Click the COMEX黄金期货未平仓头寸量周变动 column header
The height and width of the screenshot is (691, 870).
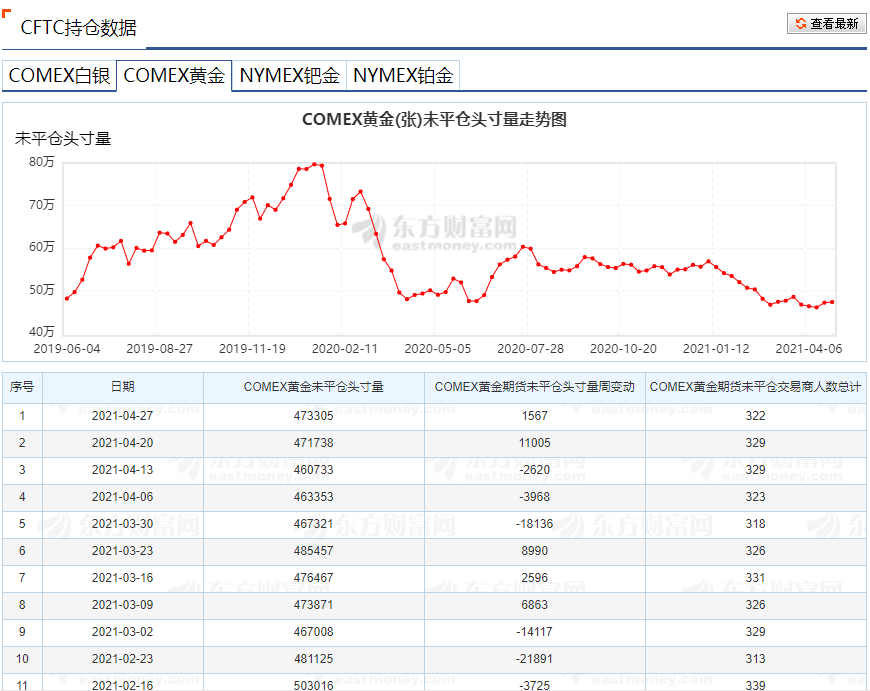point(534,387)
